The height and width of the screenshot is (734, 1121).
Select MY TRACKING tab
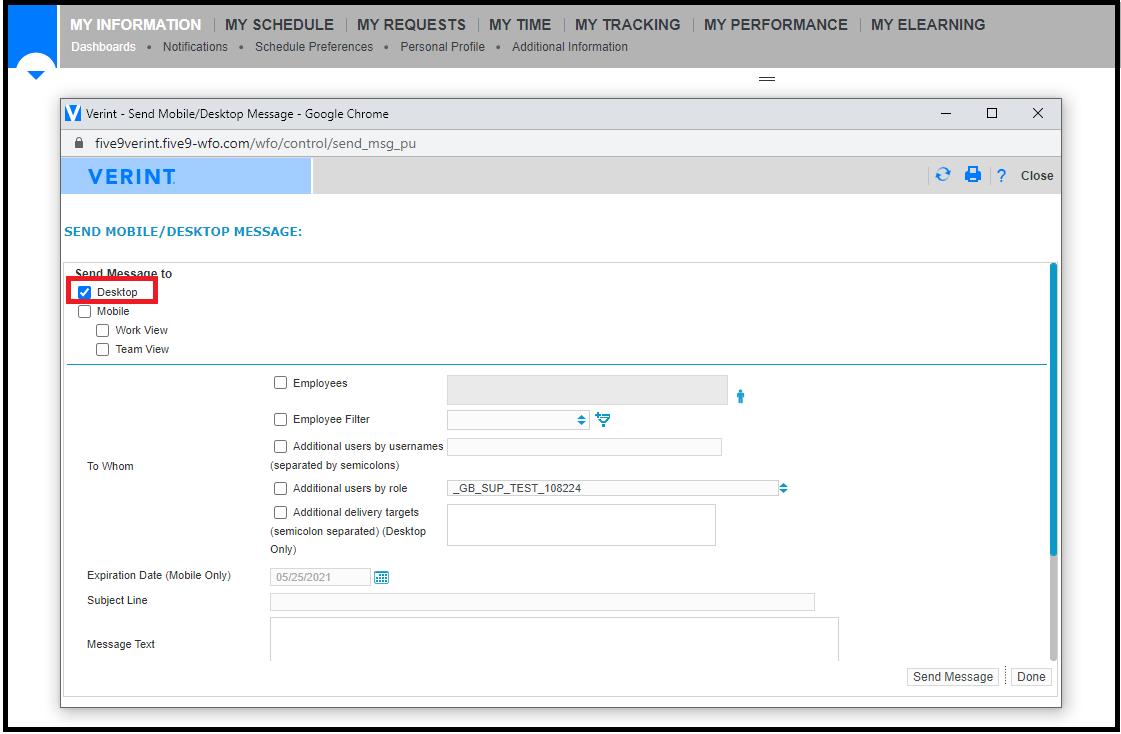pyautogui.click(x=628, y=24)
